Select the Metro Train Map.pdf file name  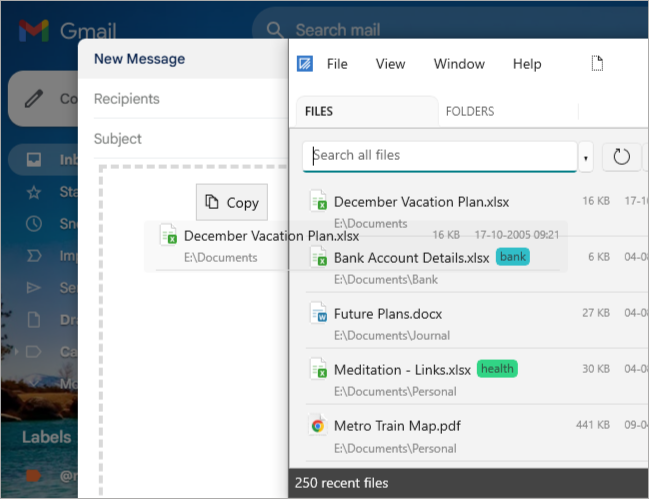[x=397, y=426]
